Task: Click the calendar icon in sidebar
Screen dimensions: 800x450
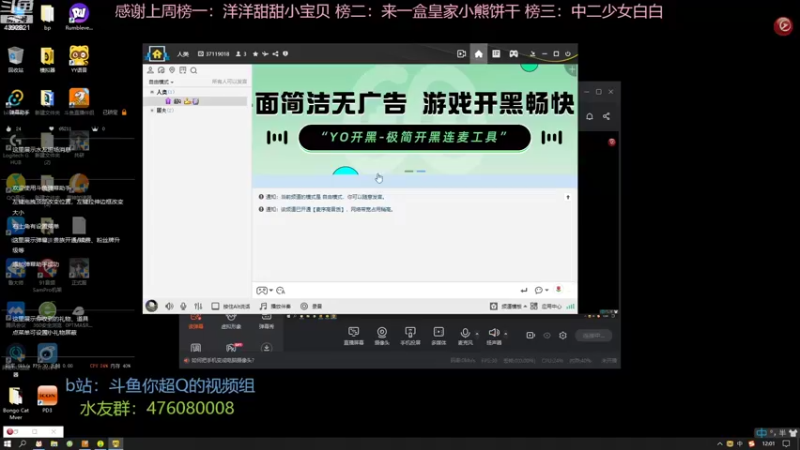Action: (183, 70)
